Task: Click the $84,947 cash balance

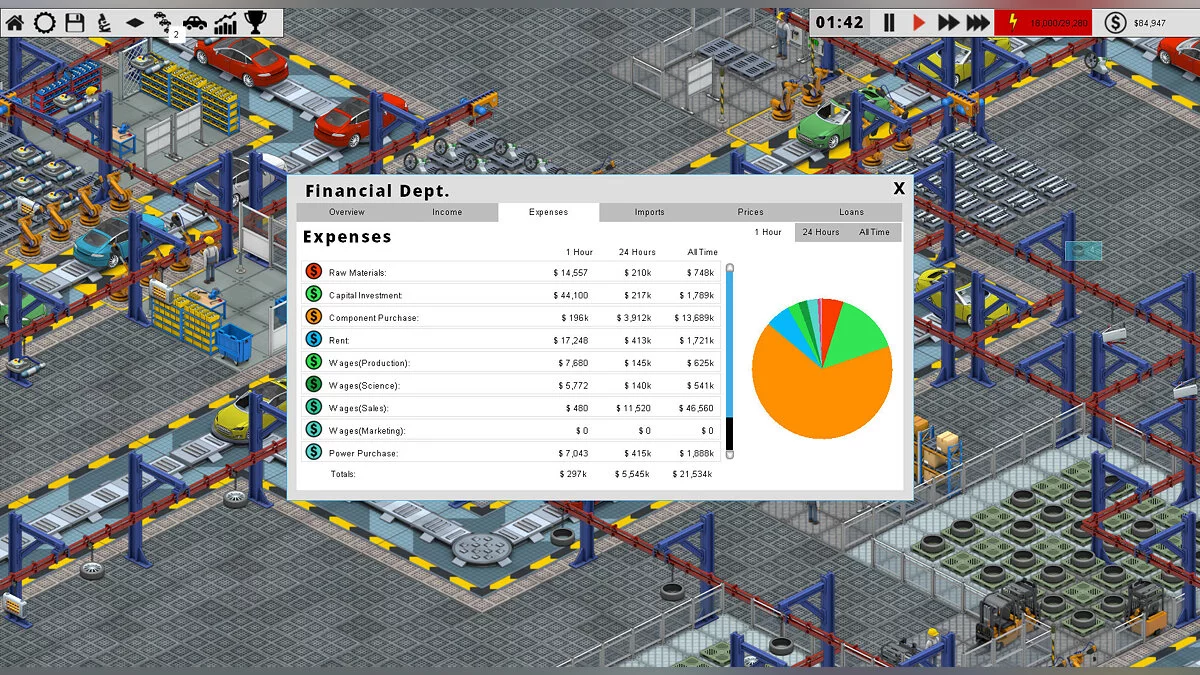Action: point(1149,23)
